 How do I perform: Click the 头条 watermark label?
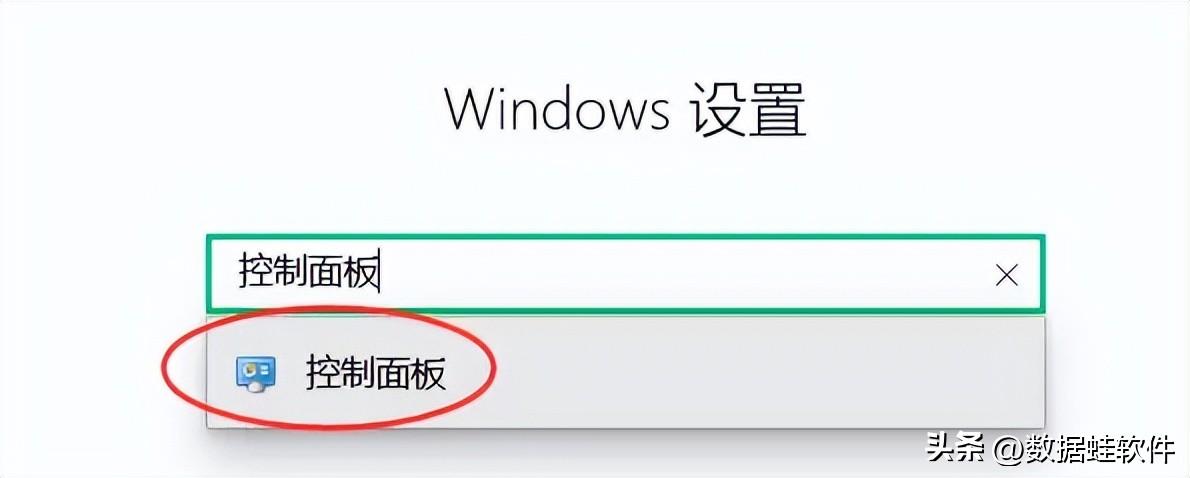point(955,450)
